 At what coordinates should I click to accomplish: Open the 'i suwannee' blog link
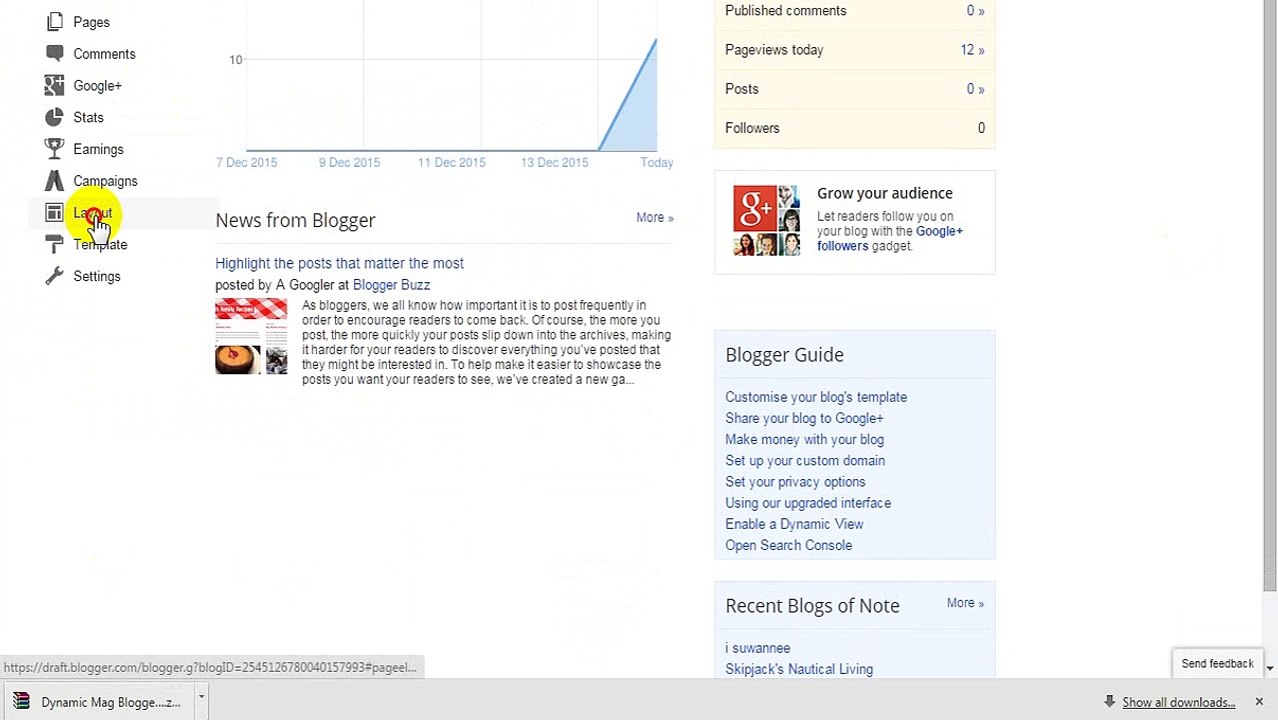click(x=758, y=648)
